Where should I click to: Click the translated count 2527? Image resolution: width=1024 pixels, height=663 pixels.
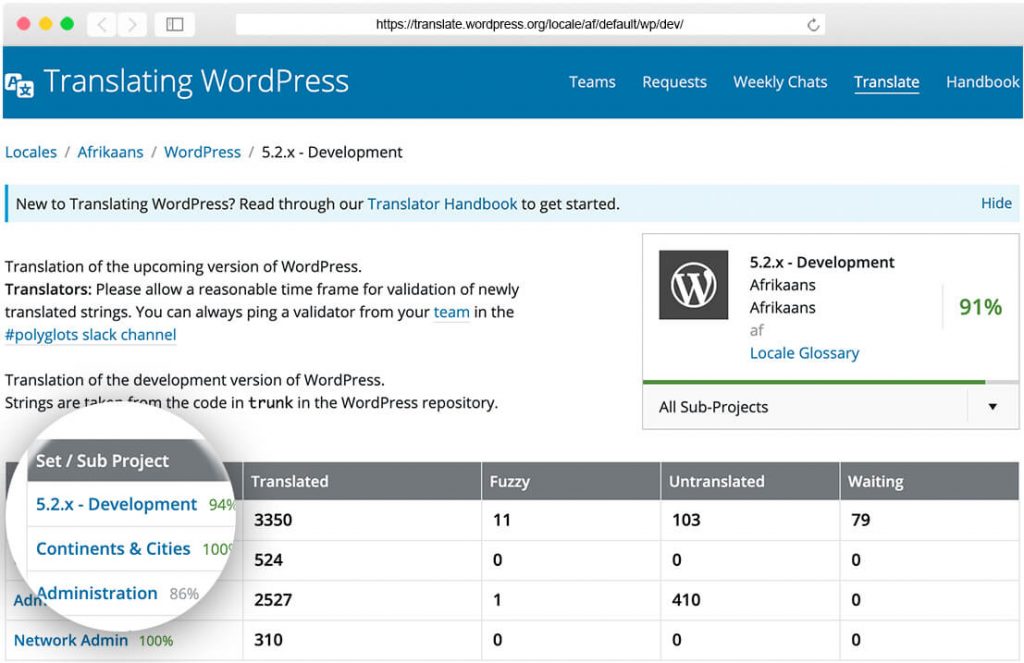pyautogui.click(x=273, y=600)
